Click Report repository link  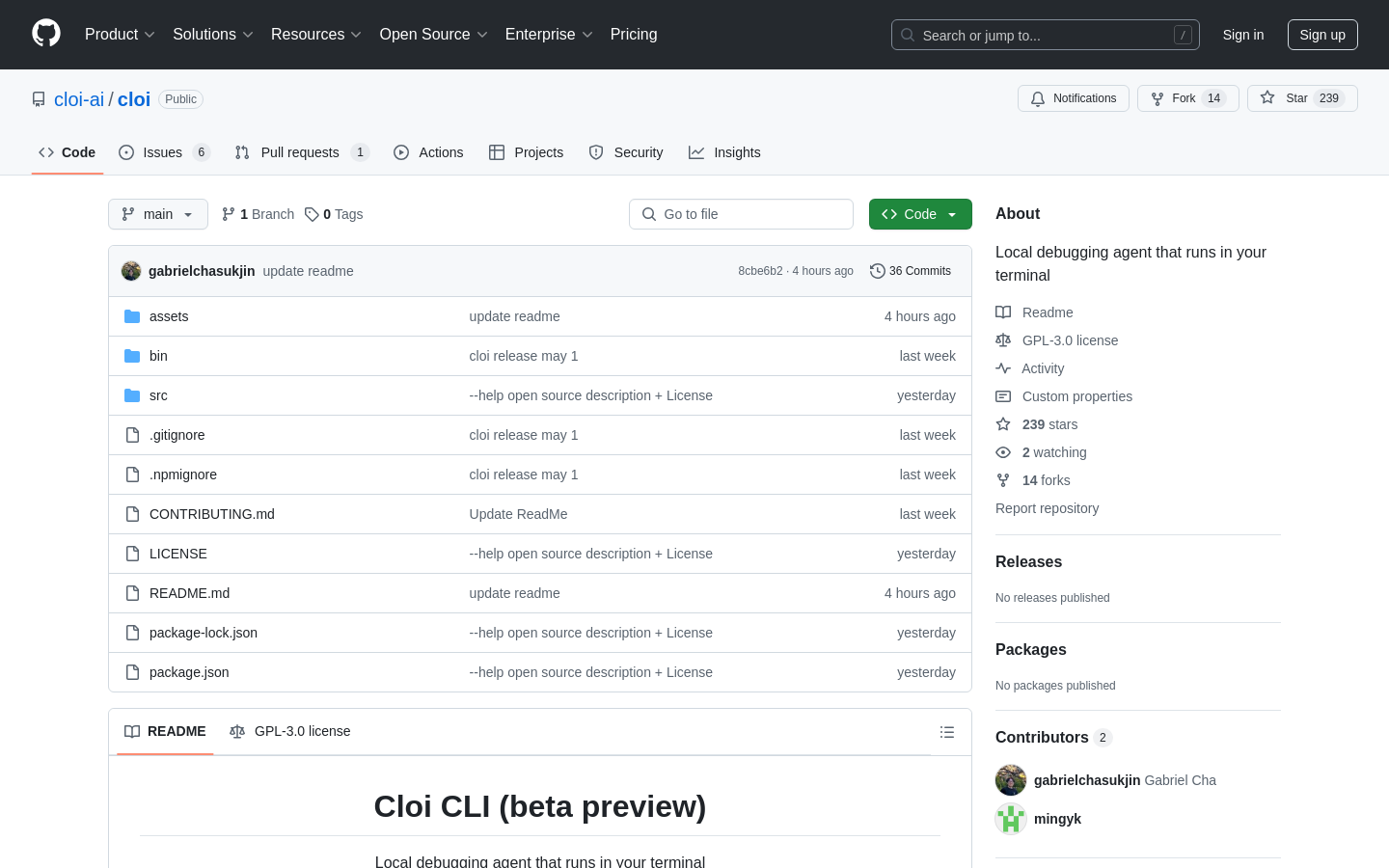pos(1047,508)
